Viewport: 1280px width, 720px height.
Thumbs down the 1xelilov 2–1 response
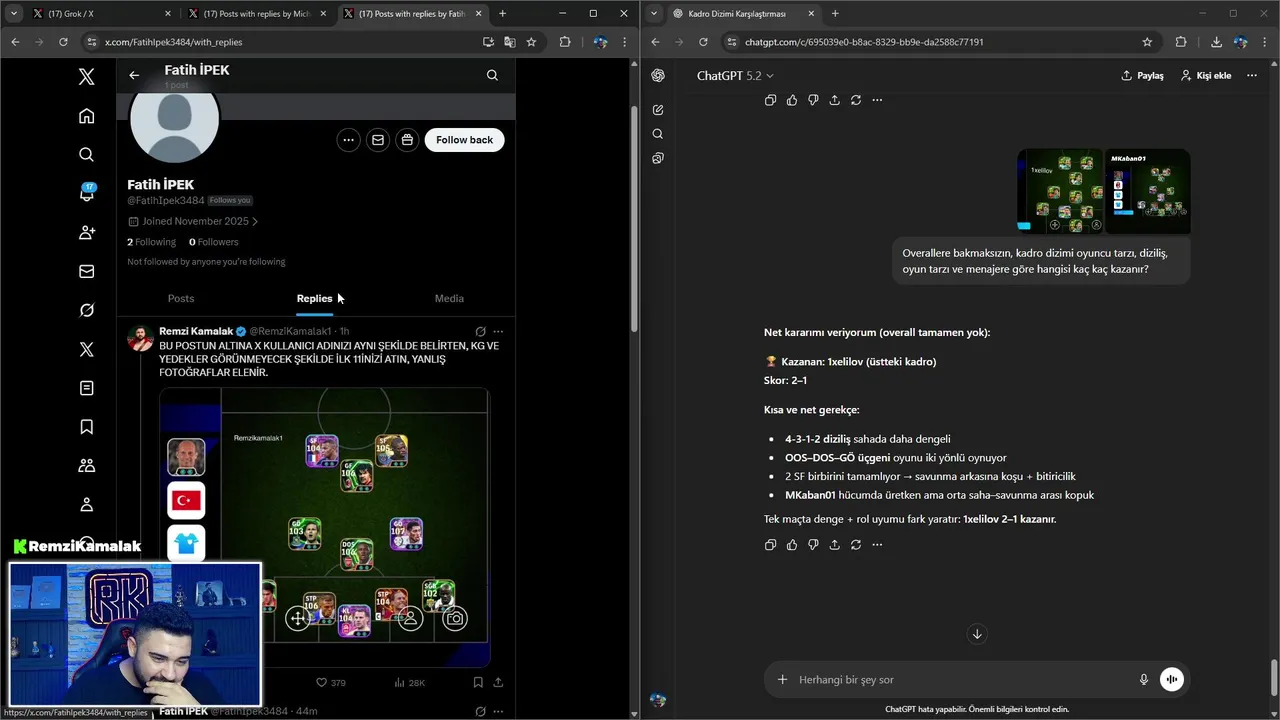(813, 545)
